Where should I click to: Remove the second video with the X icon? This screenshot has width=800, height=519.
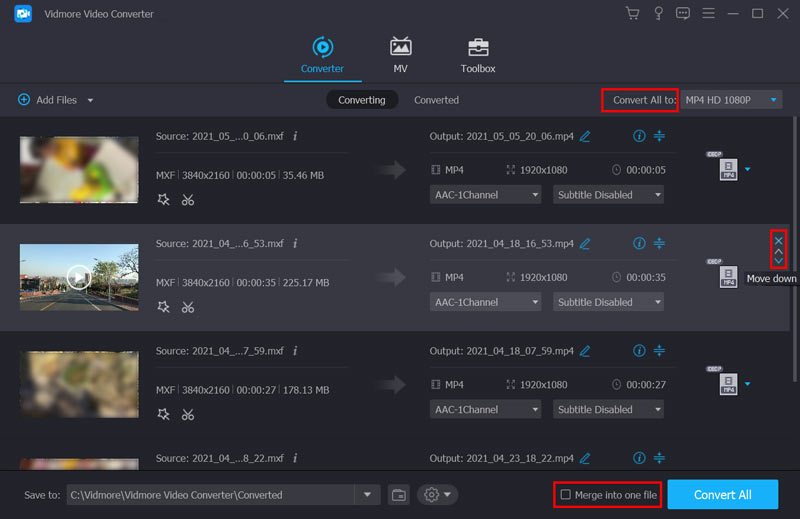tap(778, 240)
